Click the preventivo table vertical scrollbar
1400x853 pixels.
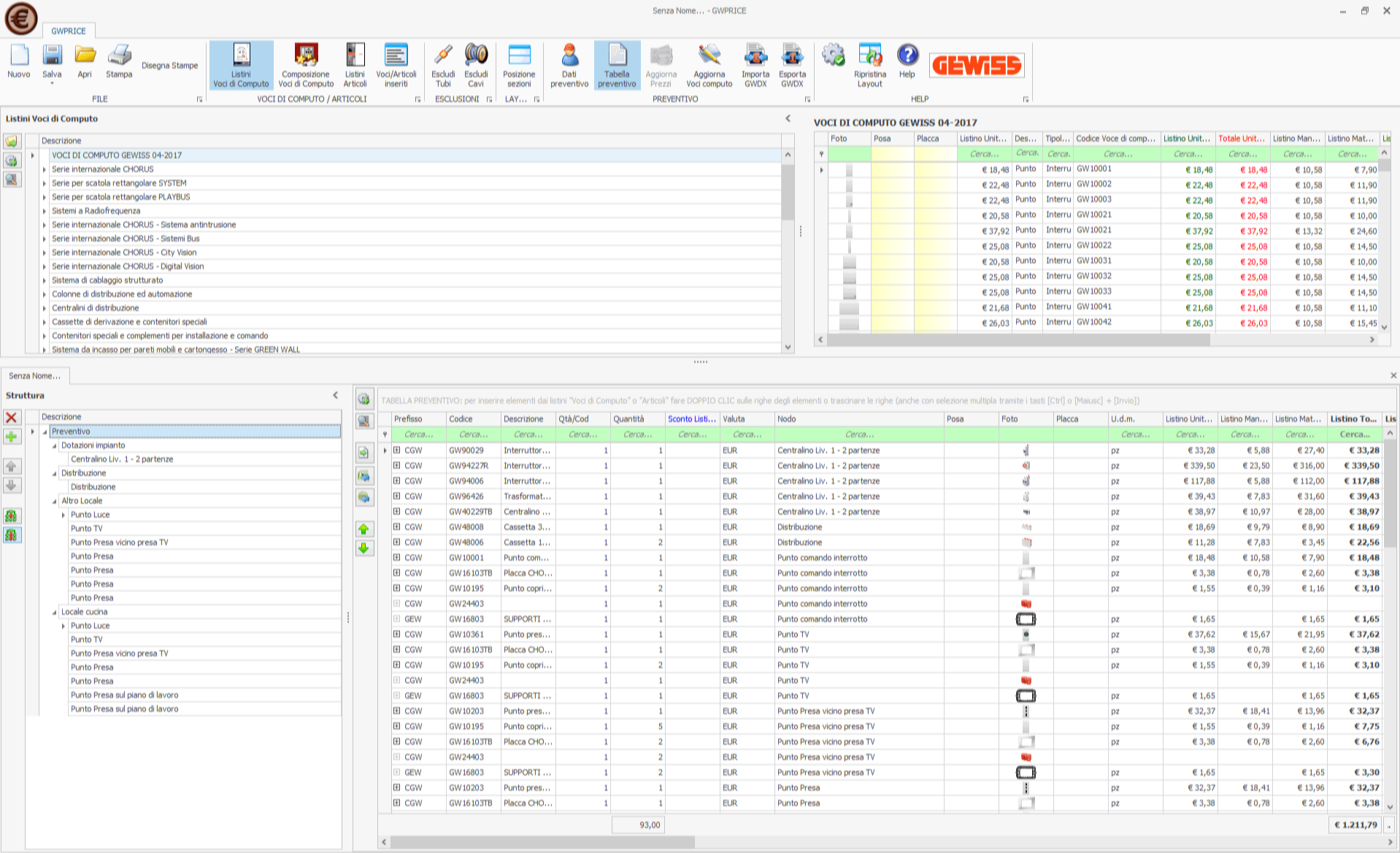click(1391, 494)
